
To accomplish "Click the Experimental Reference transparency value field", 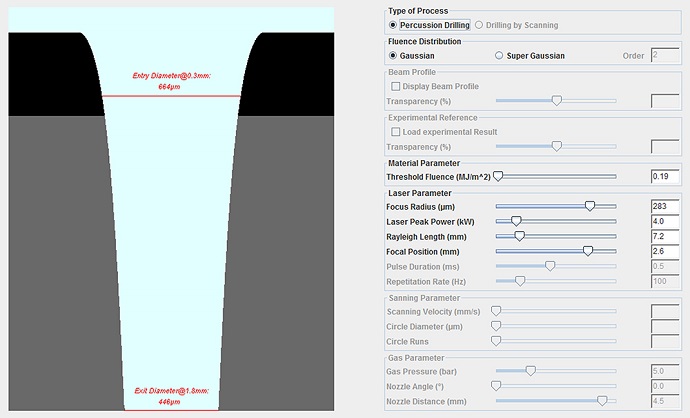I will pos(665,147).
